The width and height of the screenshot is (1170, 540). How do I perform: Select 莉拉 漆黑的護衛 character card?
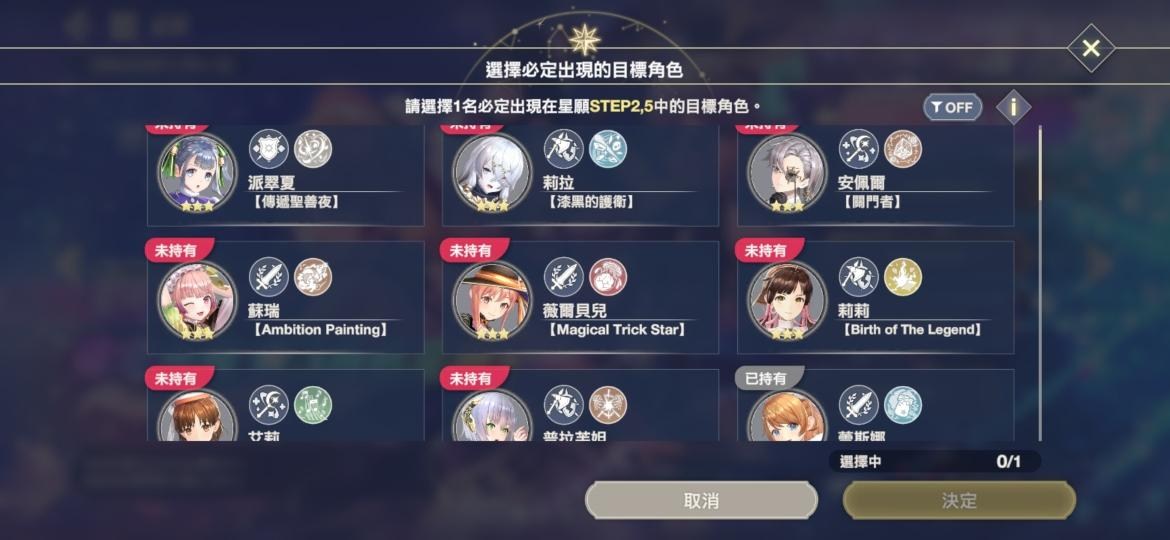click(x=581, y=176)
